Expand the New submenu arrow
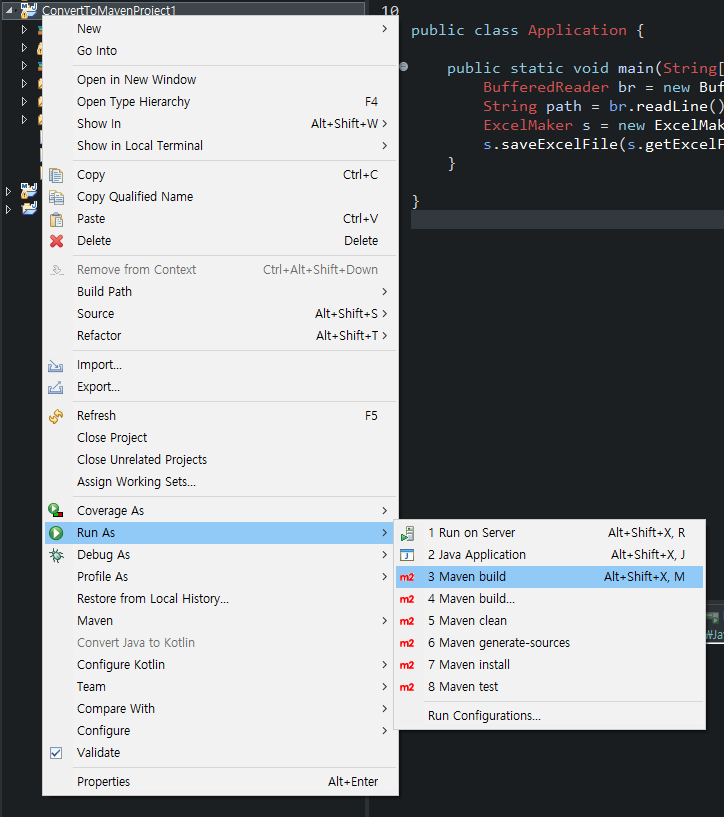This screenshot has height=817, width=724. click(x=384, y=29)
